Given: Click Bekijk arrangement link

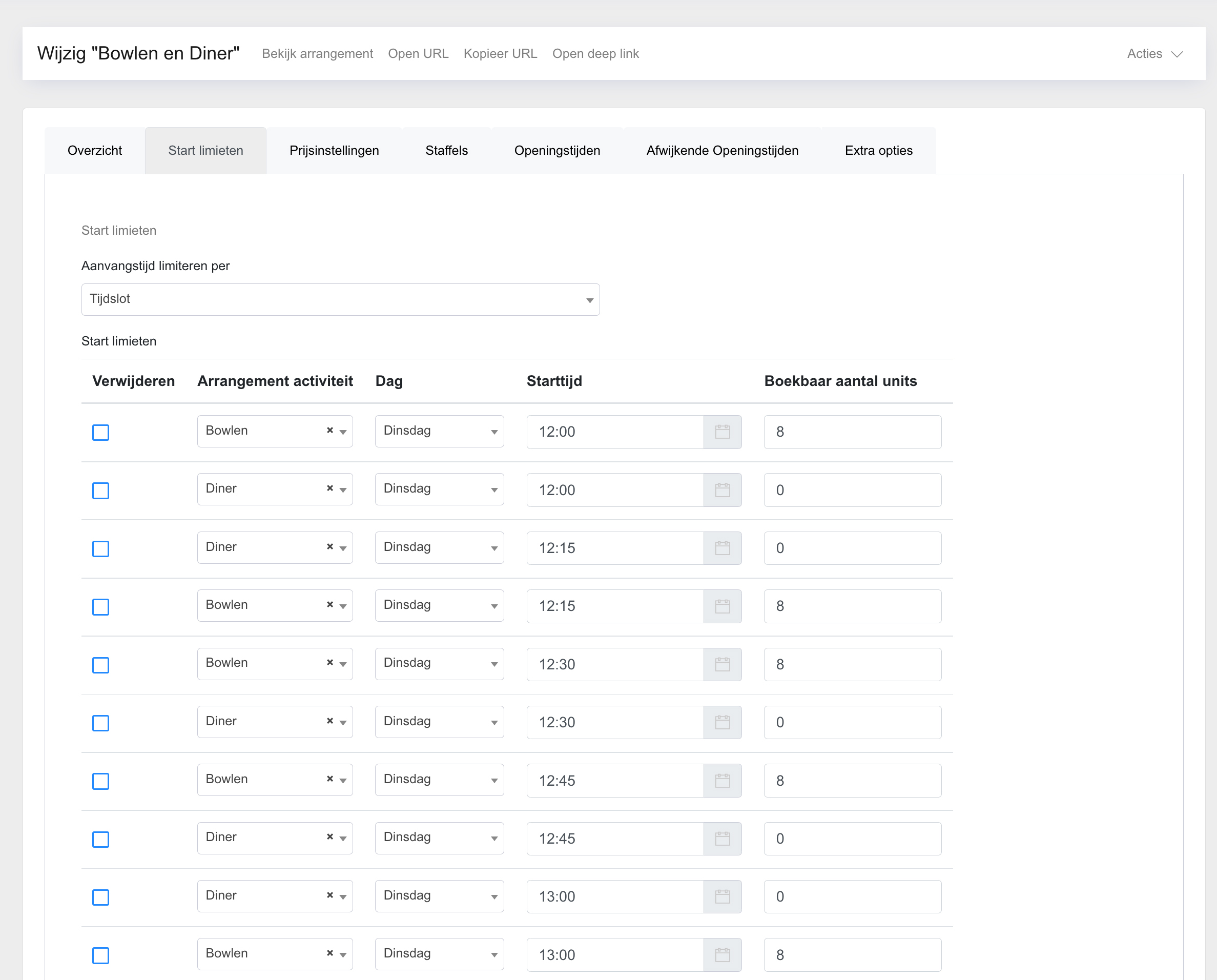Looking at the screenshot, I should [x=317, y=54].
